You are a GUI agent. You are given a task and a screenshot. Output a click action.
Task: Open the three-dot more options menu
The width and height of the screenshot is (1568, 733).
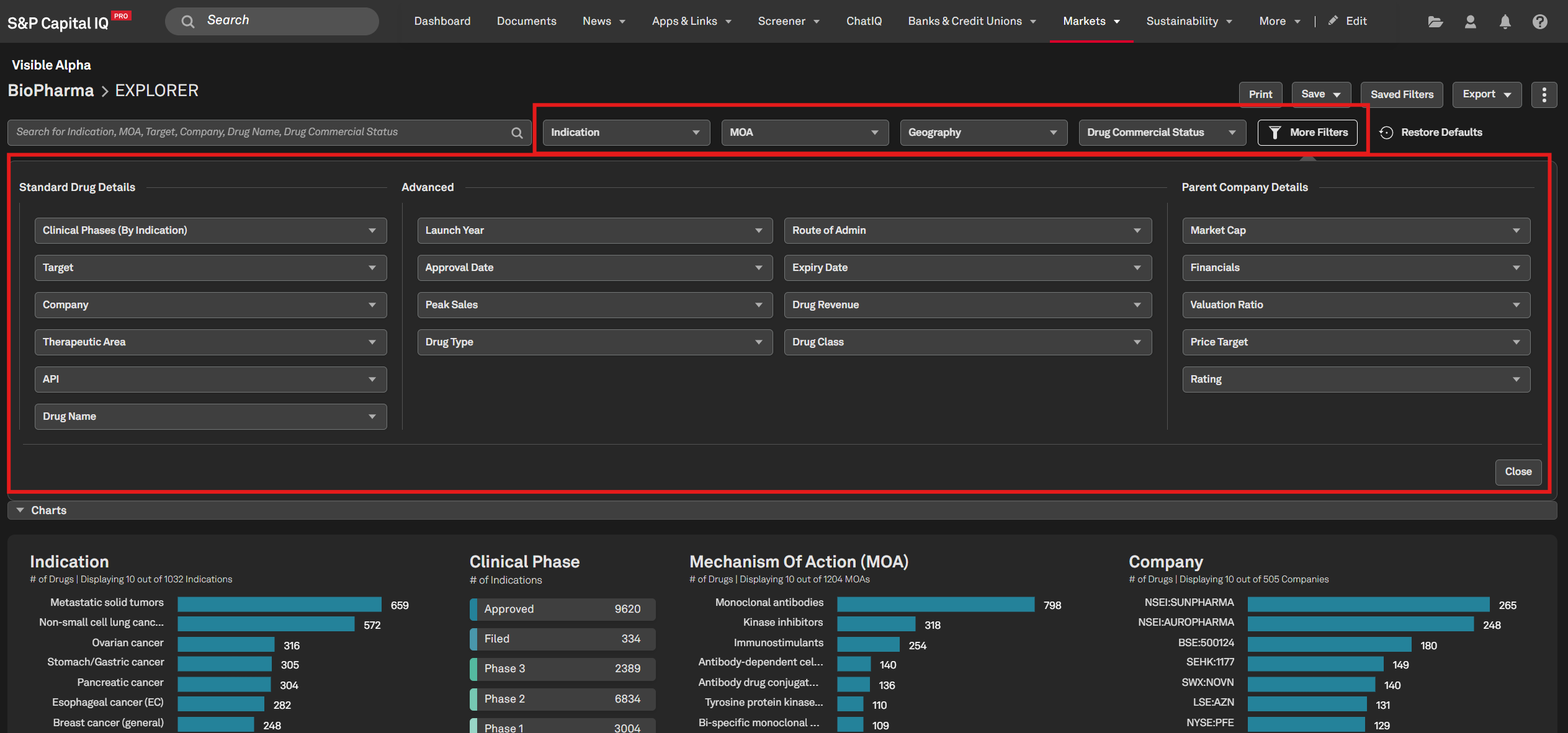(1544, 94)
